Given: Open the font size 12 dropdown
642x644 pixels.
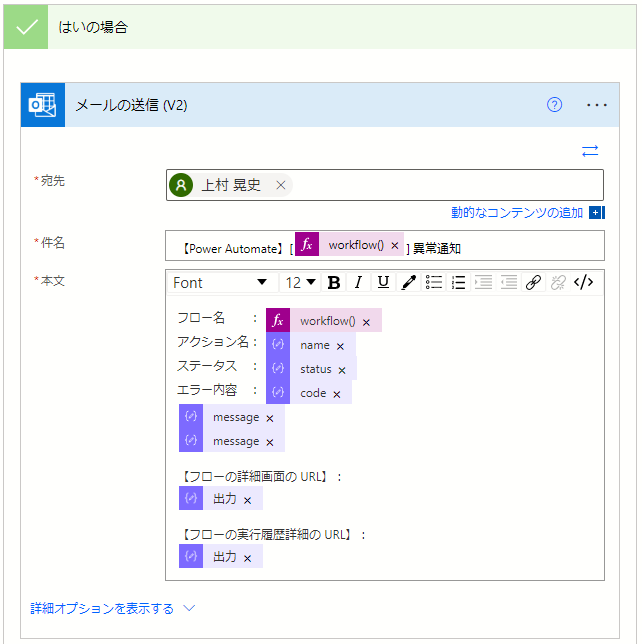Looking at the screenshot, I should pyautogui.click(x=300, y=283).
